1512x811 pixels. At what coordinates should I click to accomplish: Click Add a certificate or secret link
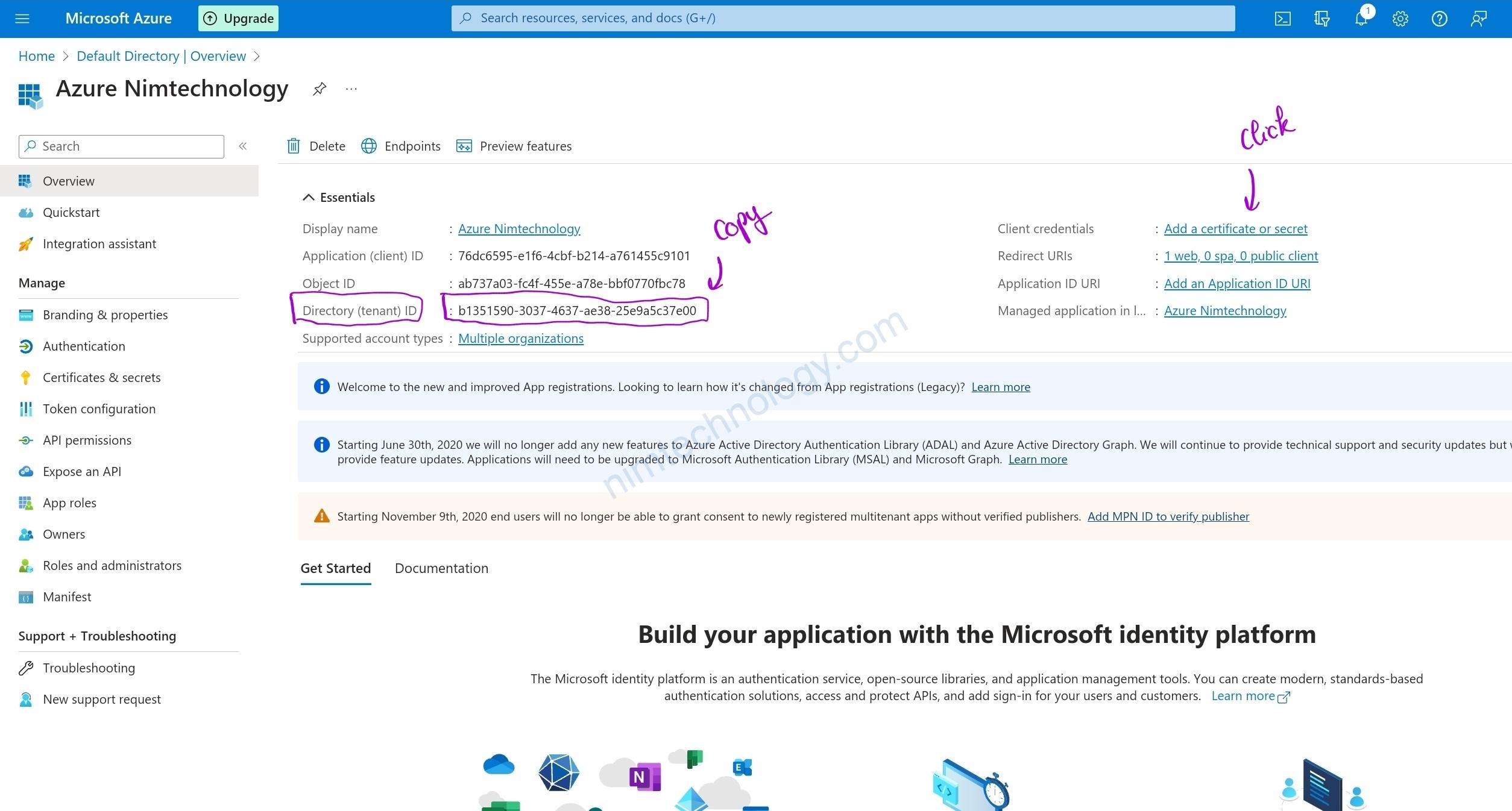click(x=1235, y=229)
